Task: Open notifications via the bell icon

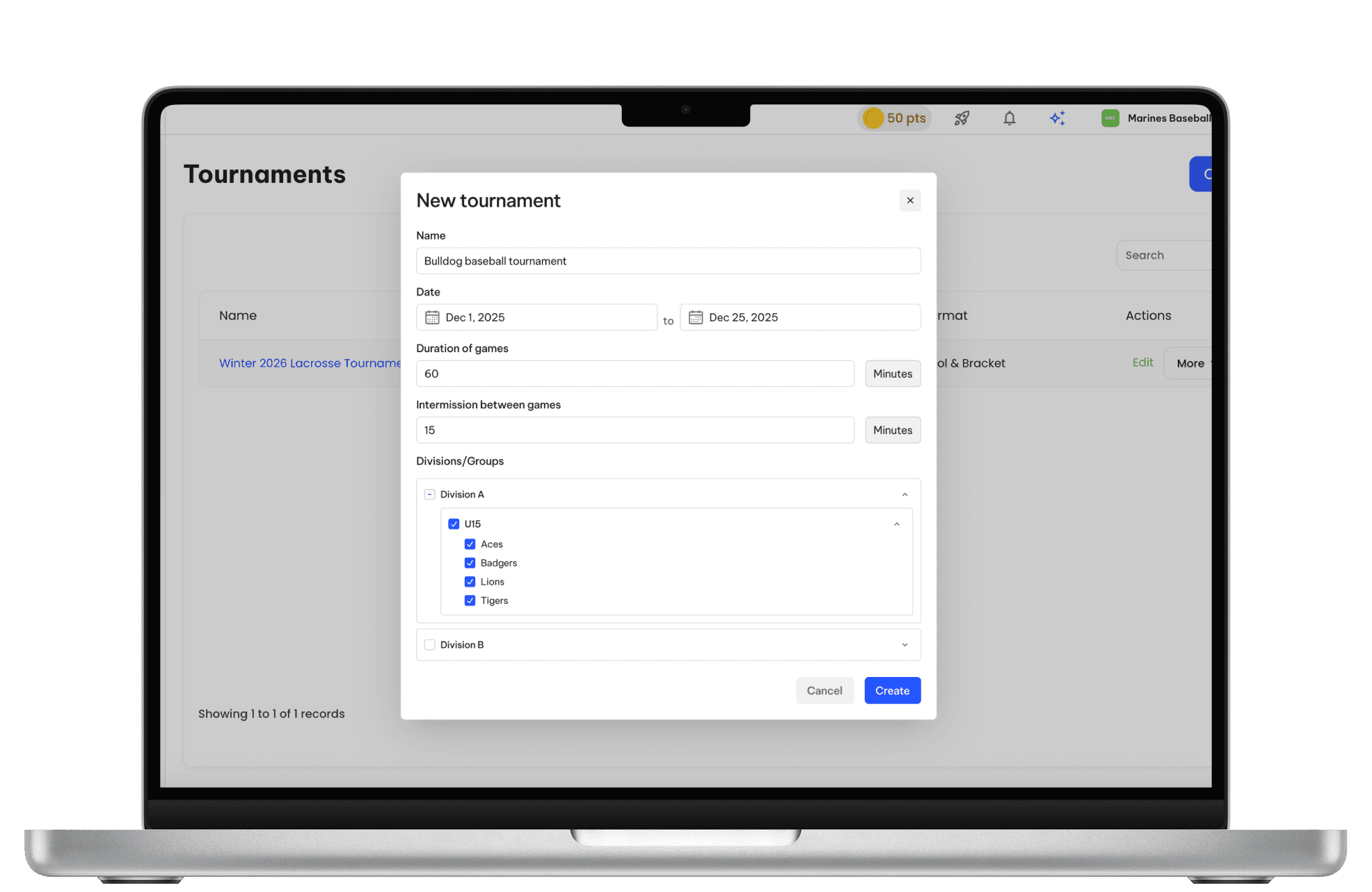Action: point(1009,118)
